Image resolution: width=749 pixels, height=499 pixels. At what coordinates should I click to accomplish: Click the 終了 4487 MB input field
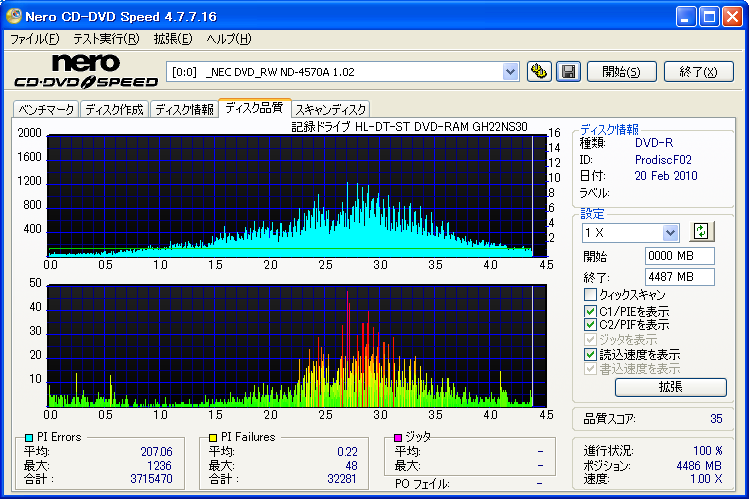679,277
